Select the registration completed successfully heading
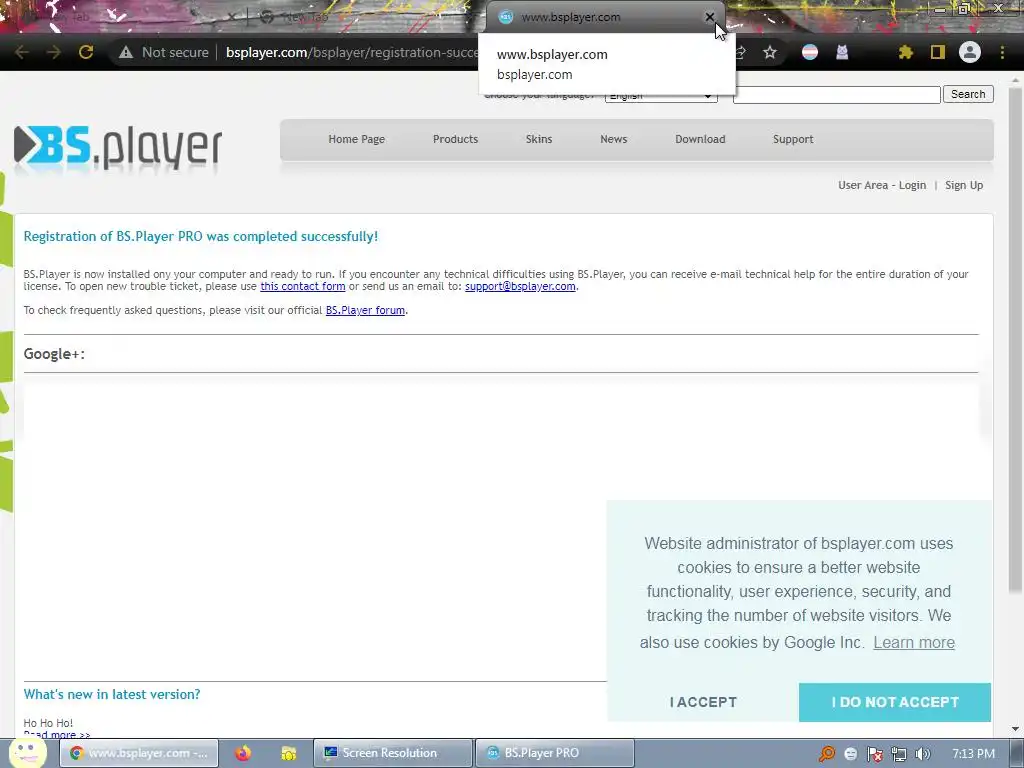 200,236
